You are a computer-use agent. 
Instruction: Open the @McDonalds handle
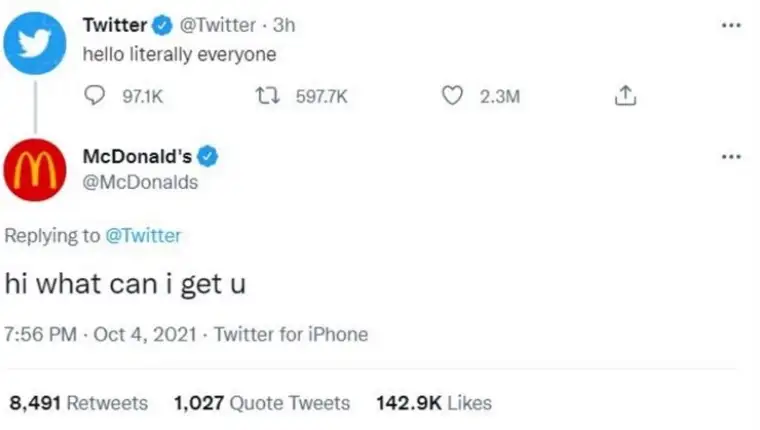(141, 182)
